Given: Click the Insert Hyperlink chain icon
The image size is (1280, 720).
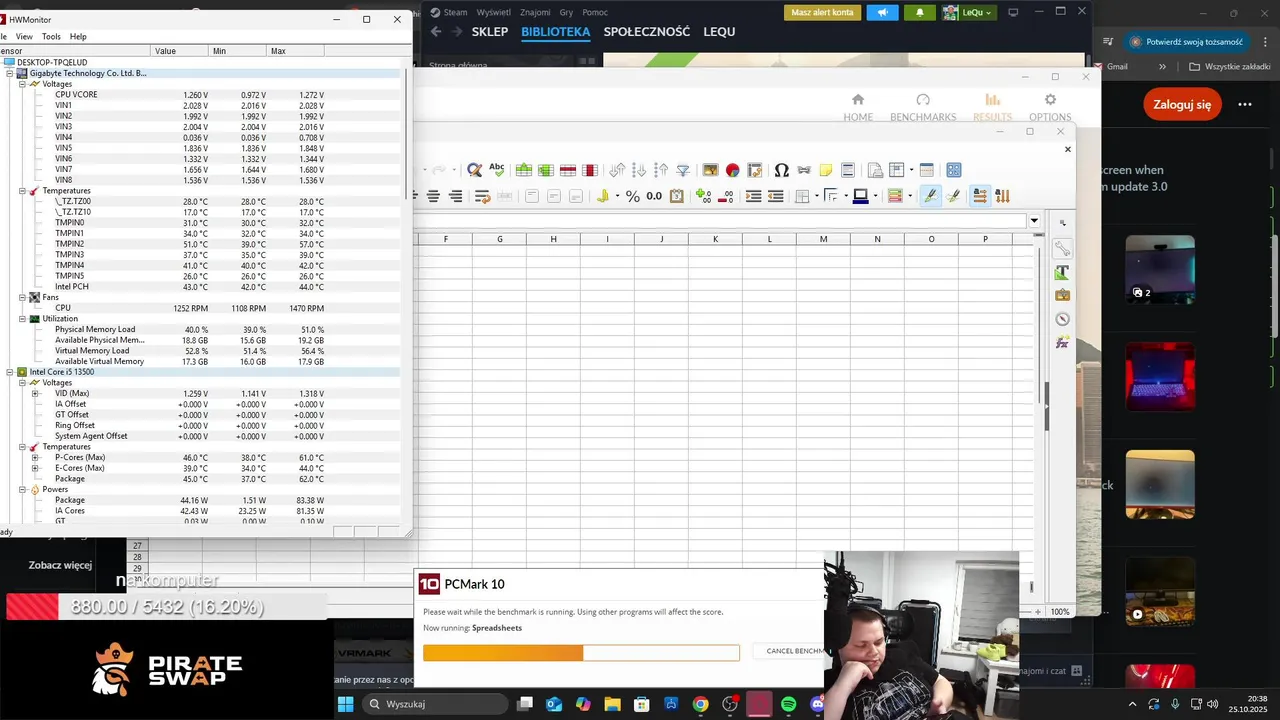Looking at the screenshot, I should pos(804,170).
